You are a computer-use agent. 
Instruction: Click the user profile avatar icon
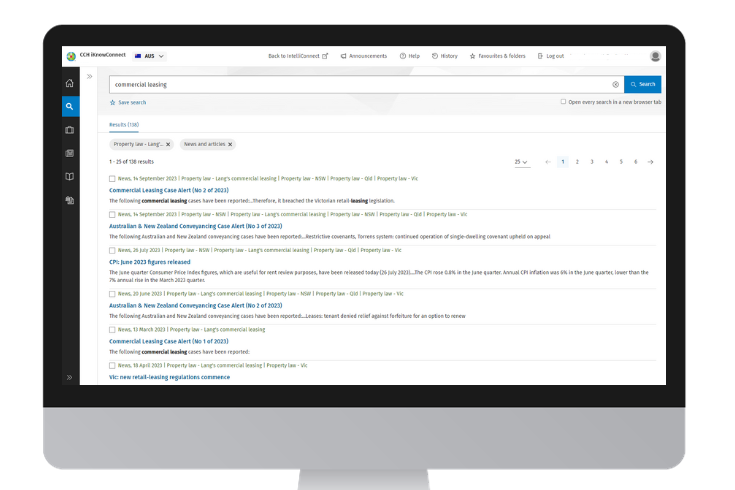(655, 56)
